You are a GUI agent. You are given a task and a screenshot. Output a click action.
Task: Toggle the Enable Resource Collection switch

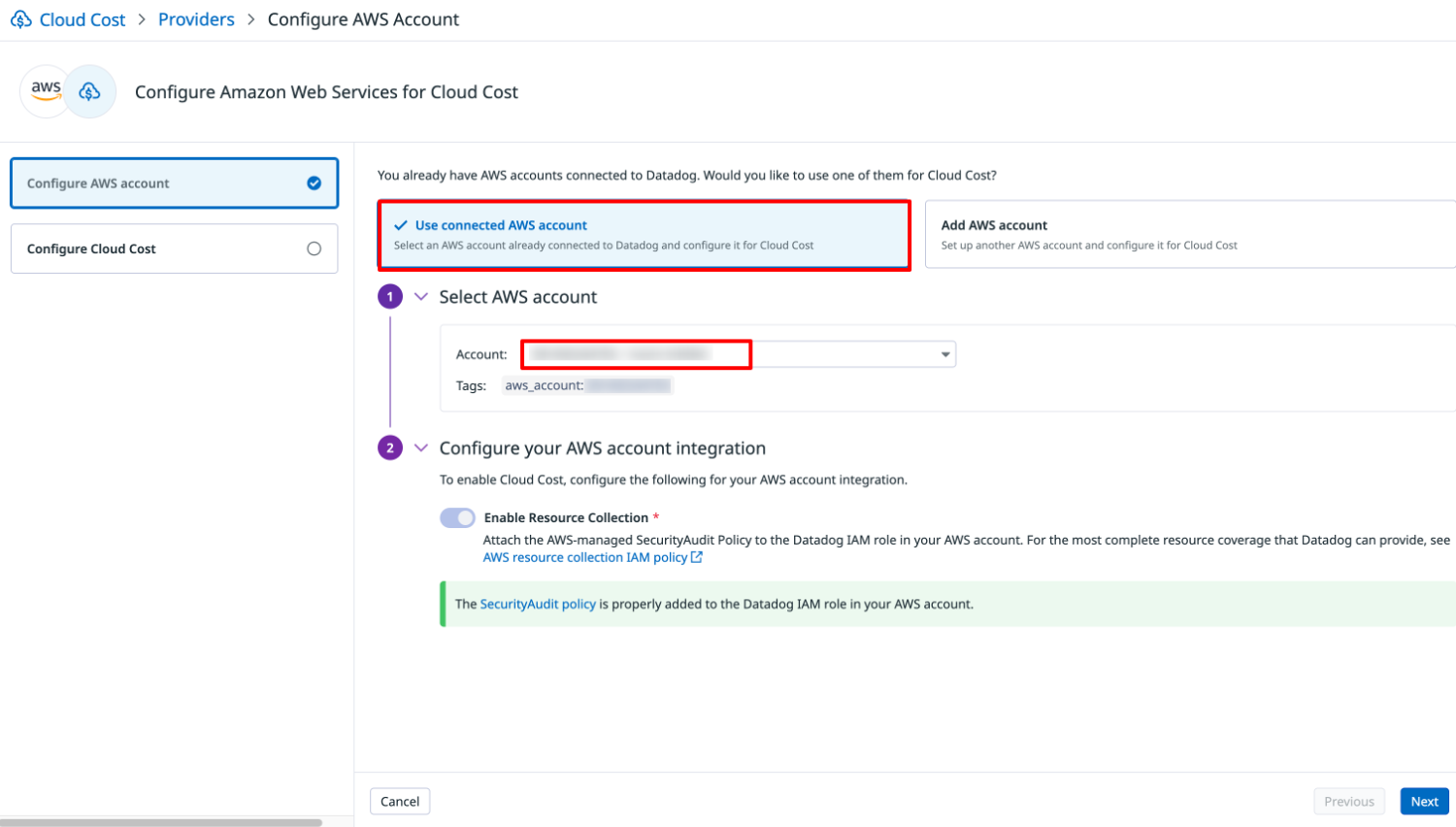pyautogui.click(x=457, y=517)
